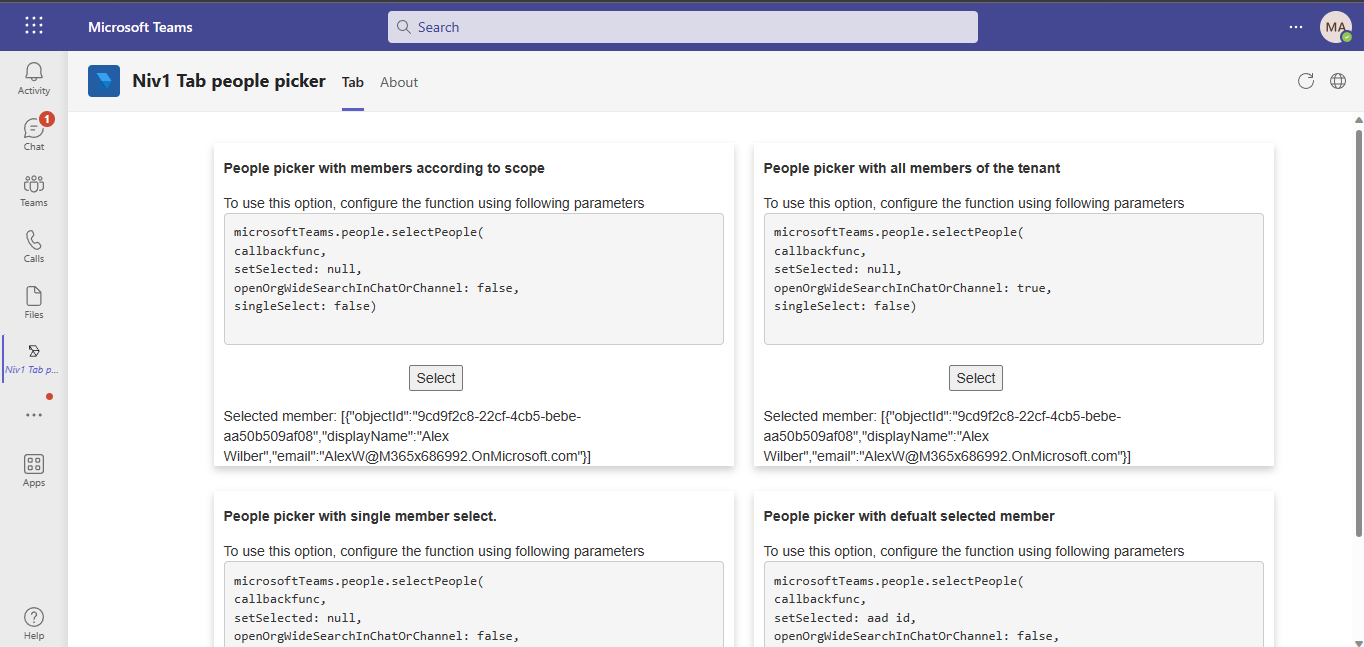
Task: Expand the more added apps ellipsis
Action: [x=33, y=414]
